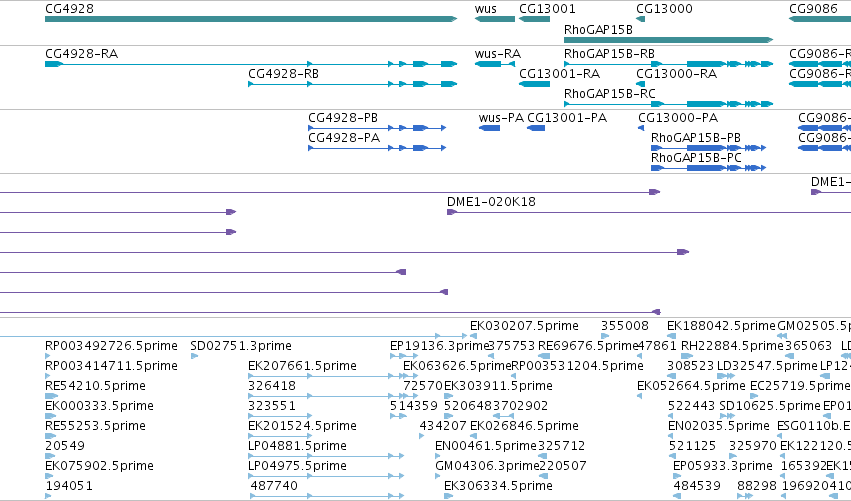Select the RhoGAP15B gene bar
Screen dimensions: 851x501
pyautogui.click(x=668, y=40)
